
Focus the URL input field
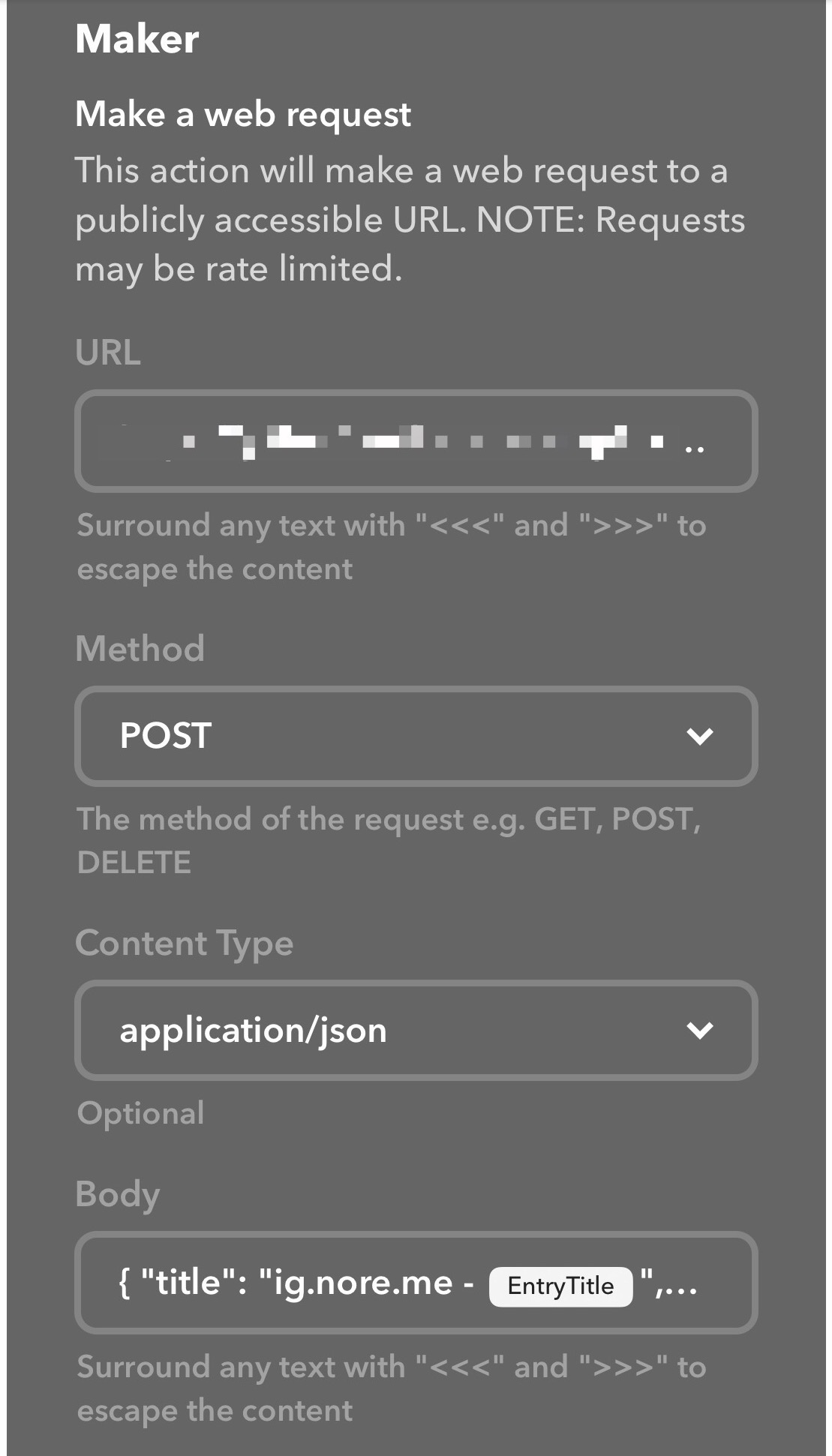[416, 441]
